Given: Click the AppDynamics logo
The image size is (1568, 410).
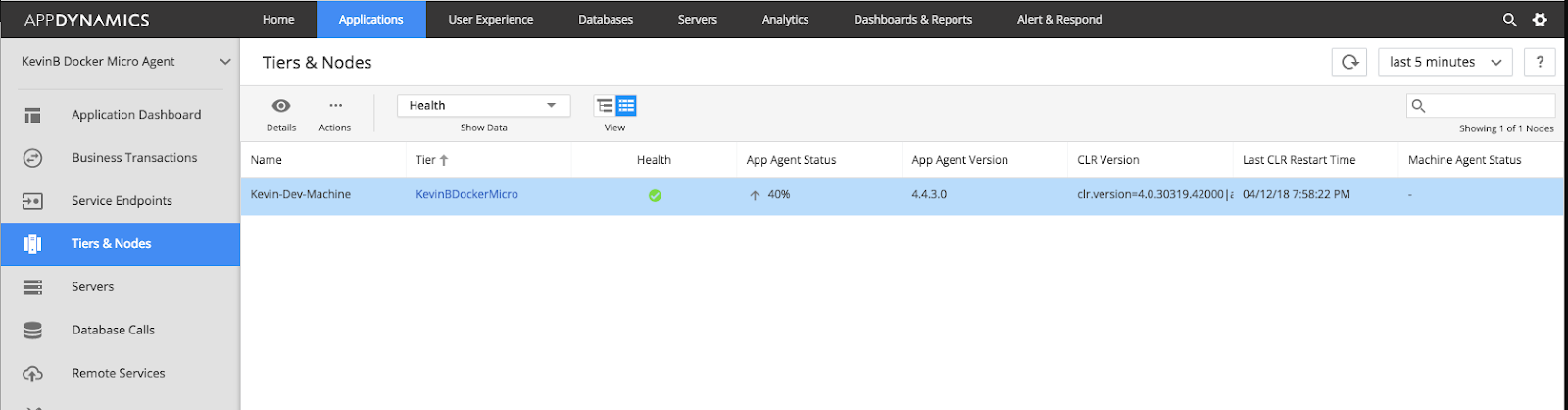Looking at the screenshot, I should [87, 20].
